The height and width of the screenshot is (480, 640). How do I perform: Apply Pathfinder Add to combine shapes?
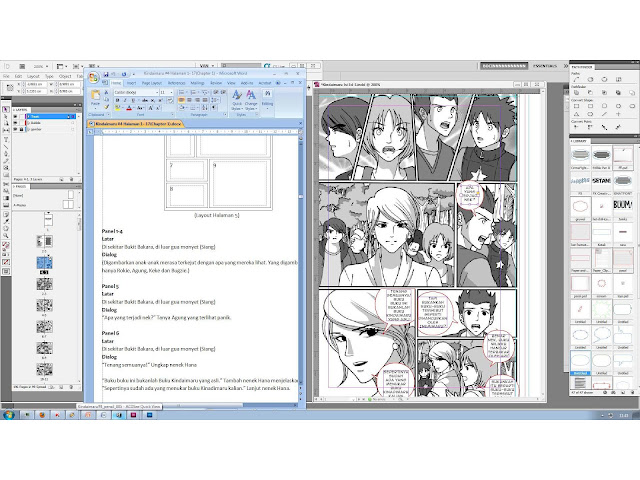point(576,93)
